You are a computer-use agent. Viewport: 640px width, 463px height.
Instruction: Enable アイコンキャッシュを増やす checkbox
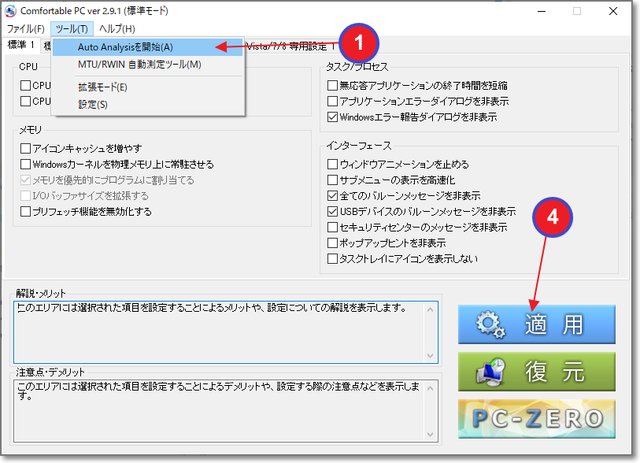pyautogui.click(x=25, y=148)
